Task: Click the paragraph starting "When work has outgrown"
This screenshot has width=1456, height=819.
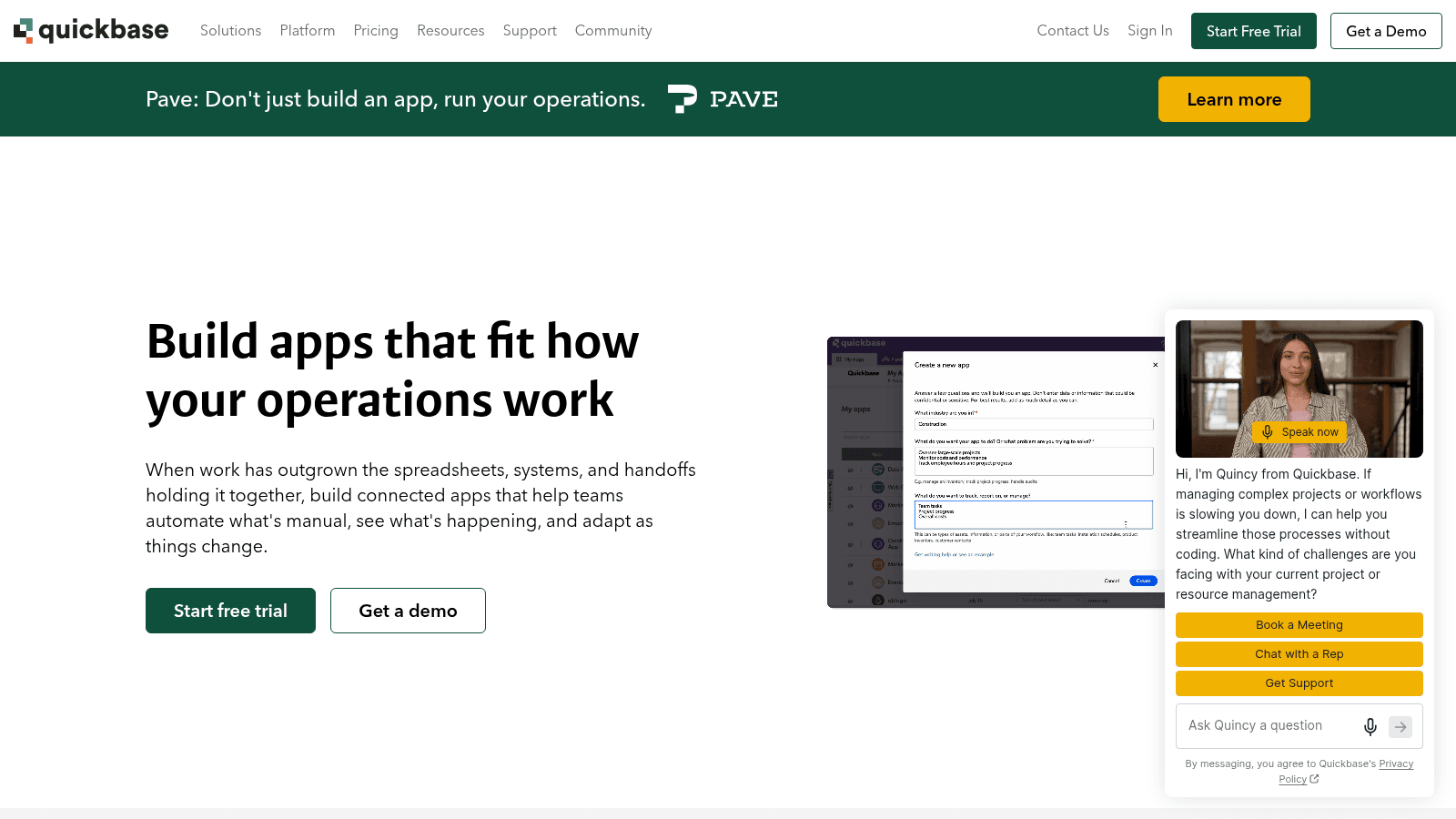Action: click(x=420, y=508)
